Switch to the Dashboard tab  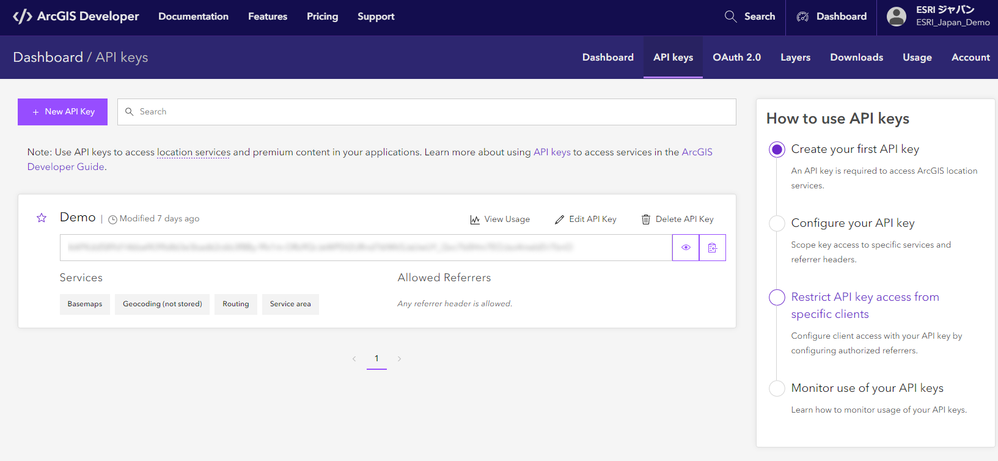[x=608, y=57]
